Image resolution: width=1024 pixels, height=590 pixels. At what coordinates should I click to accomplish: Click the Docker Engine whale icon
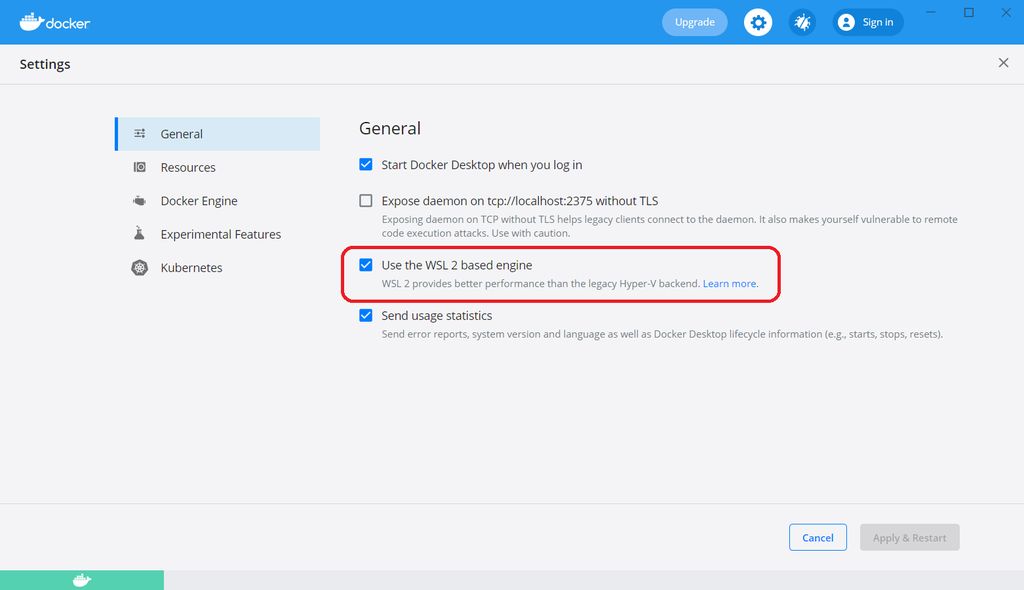141,200
